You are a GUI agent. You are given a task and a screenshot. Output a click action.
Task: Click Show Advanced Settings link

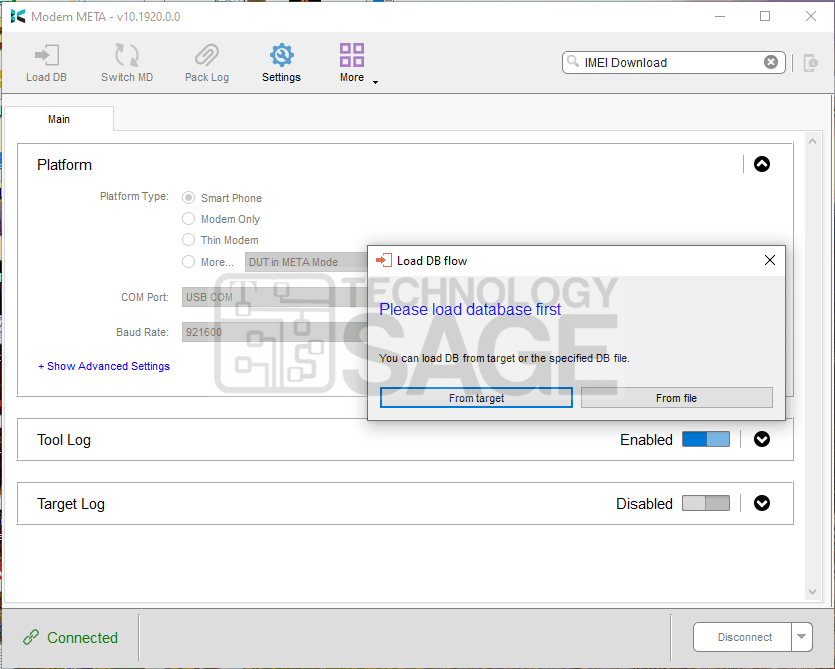[x=104, y=366]
